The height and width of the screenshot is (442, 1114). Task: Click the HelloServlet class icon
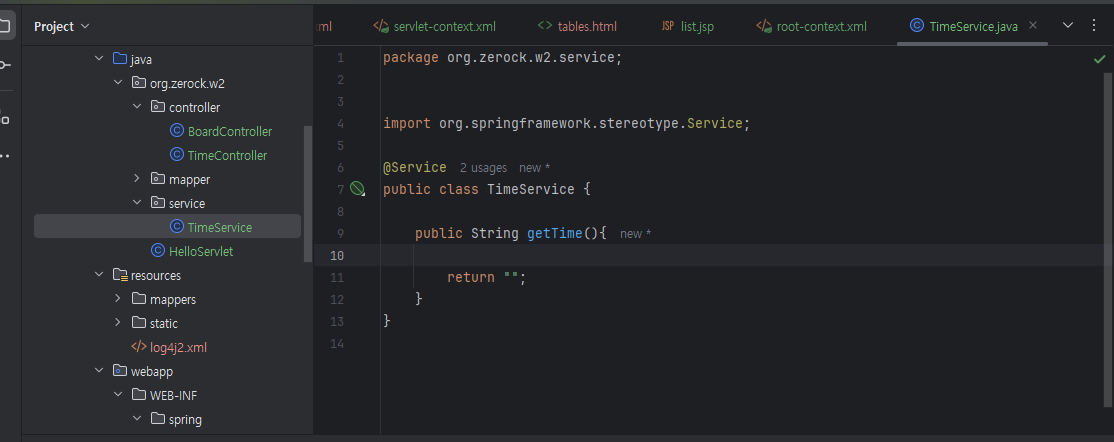[158, 251]
